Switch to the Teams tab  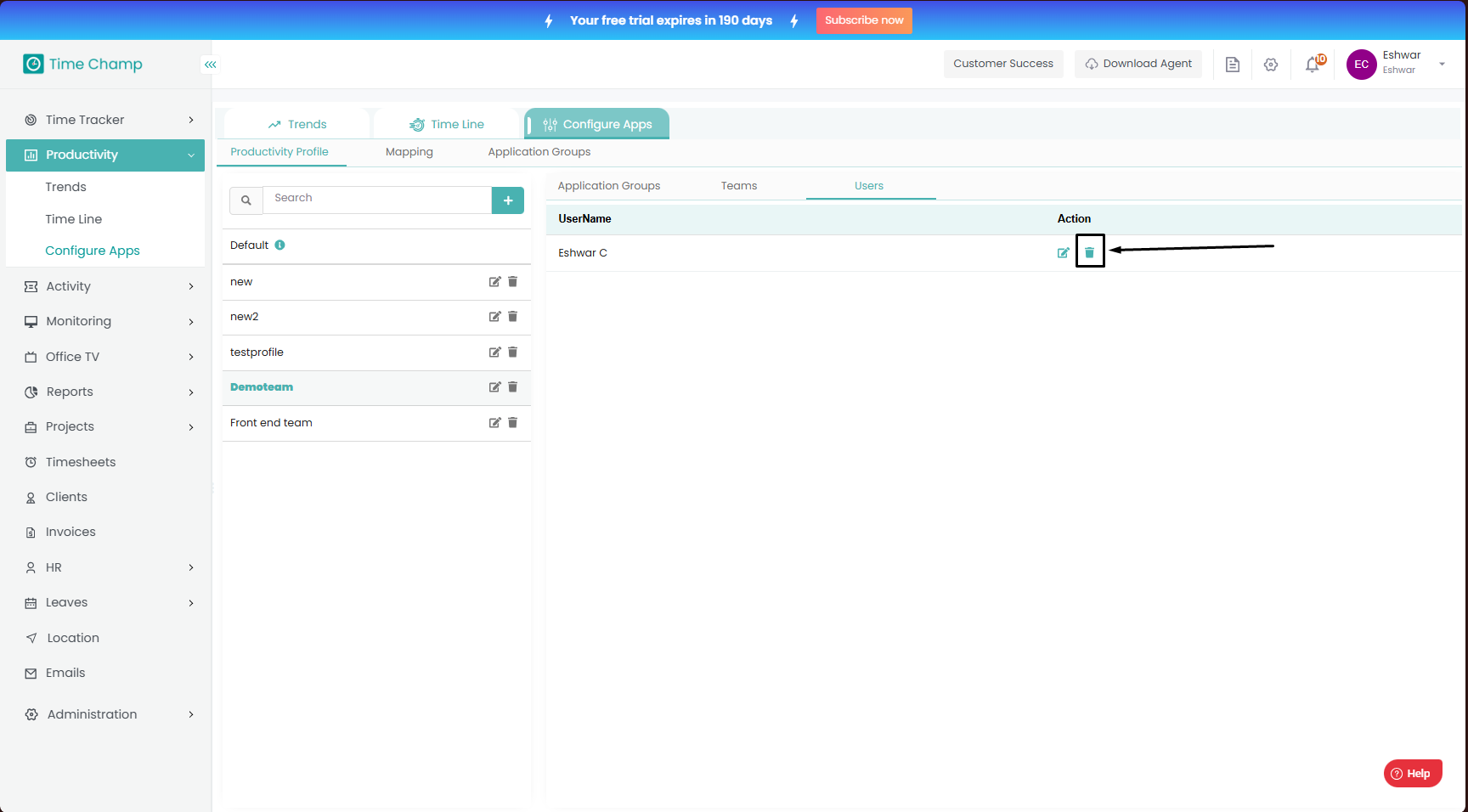click(738, 186)
